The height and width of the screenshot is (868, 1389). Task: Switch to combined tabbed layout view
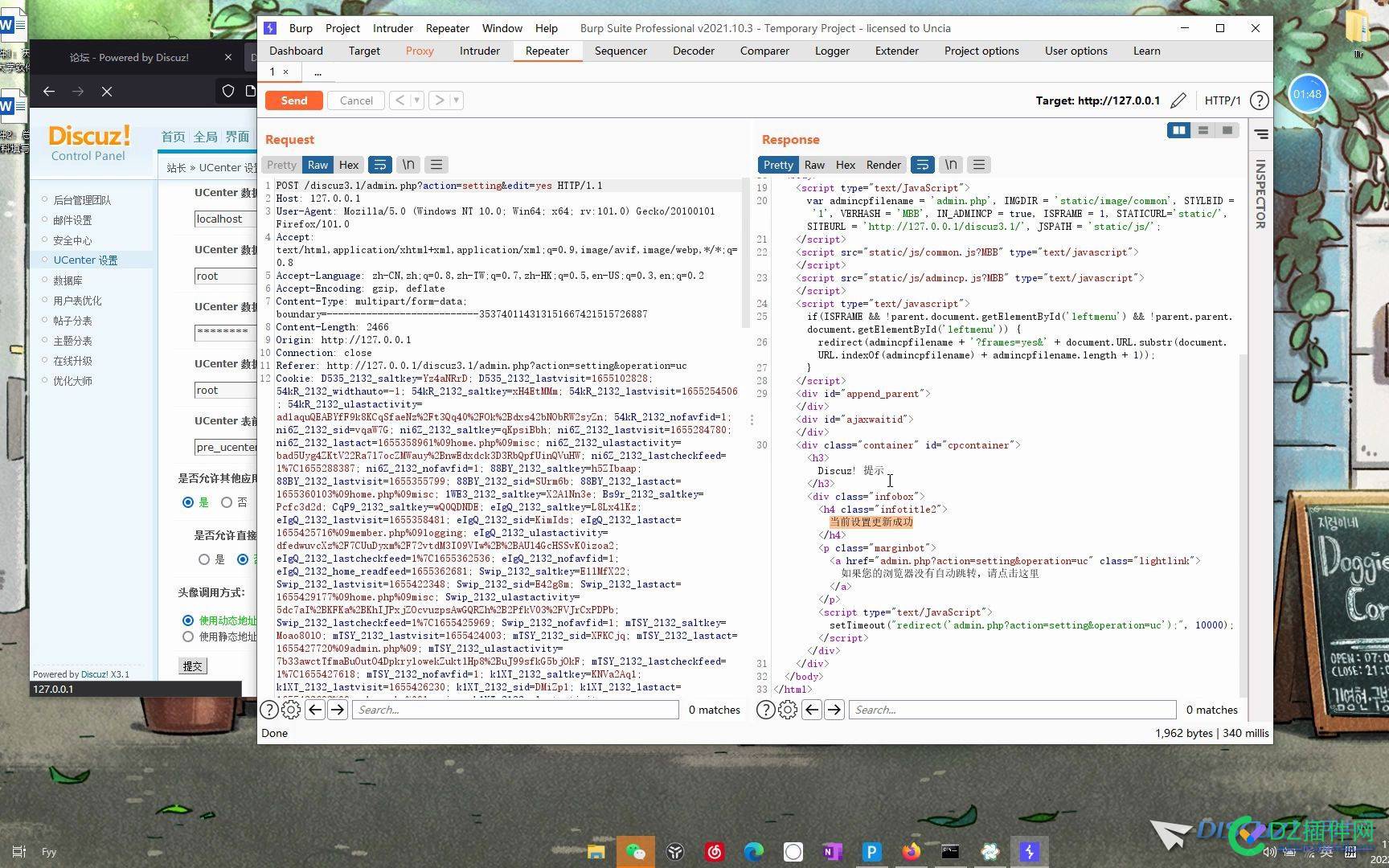click(1227, 130)
